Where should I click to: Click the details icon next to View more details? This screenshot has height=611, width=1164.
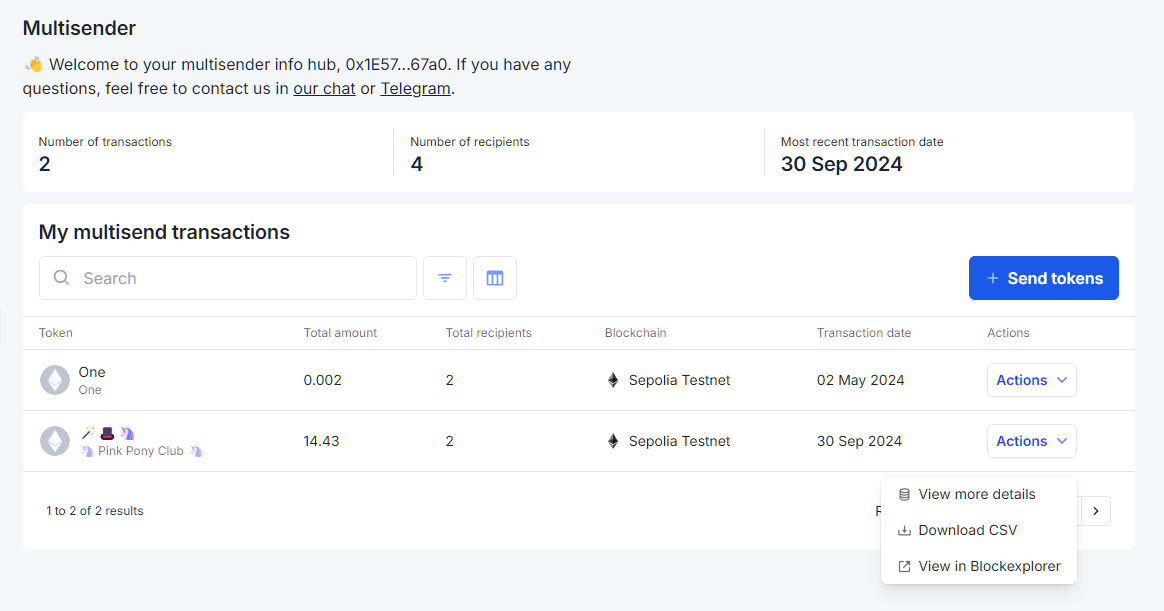pos(904,494)
